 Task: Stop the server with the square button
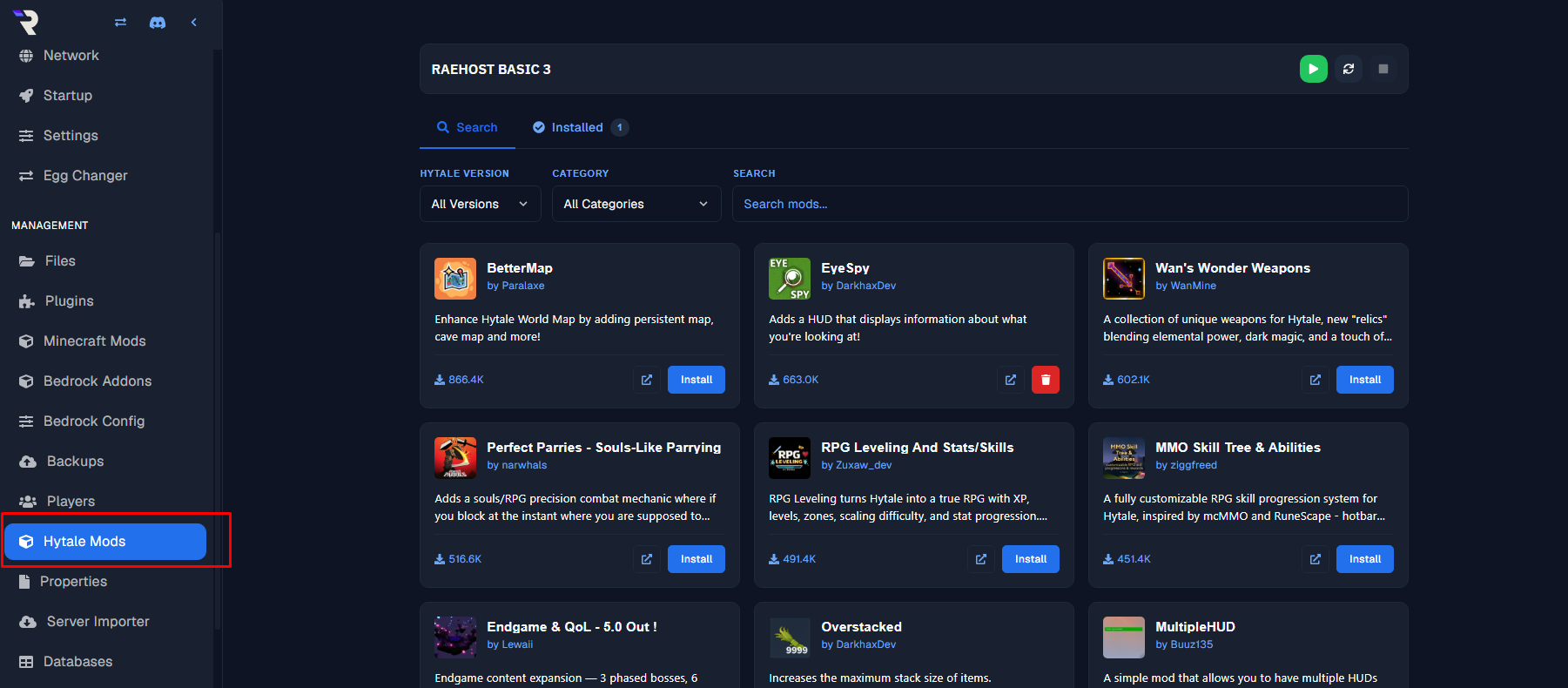[x=1383, y=69]
